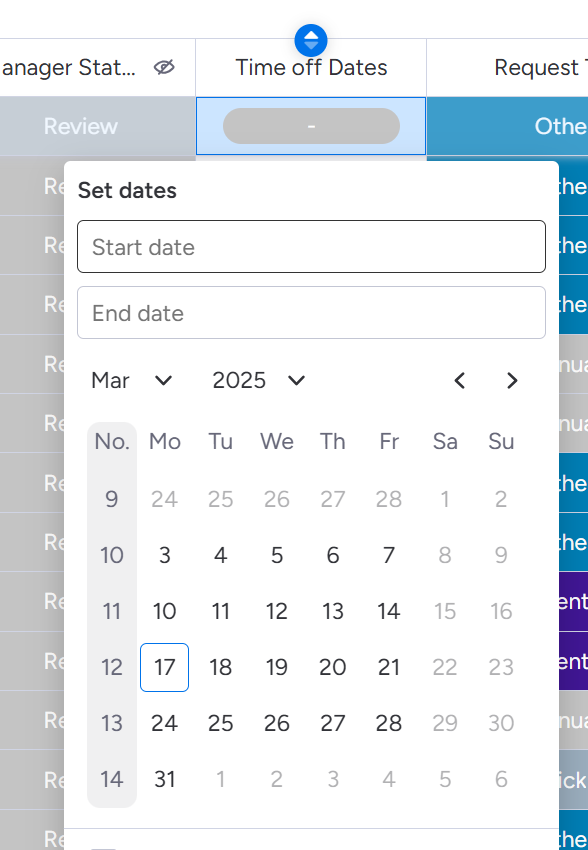Click a Review cell under Manager Status

[x=80, y=127]
